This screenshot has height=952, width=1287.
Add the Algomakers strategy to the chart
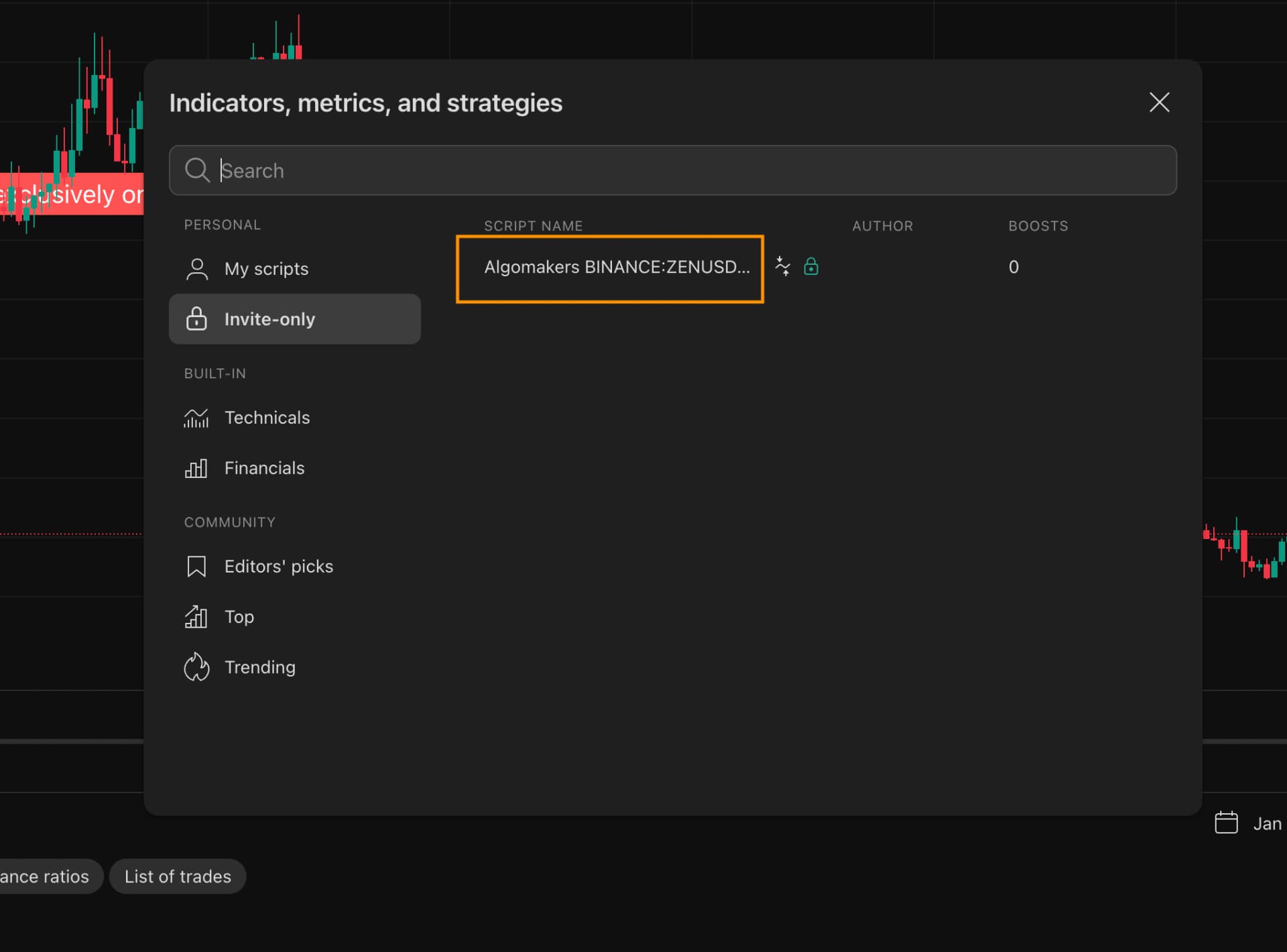tap(783, 266)
